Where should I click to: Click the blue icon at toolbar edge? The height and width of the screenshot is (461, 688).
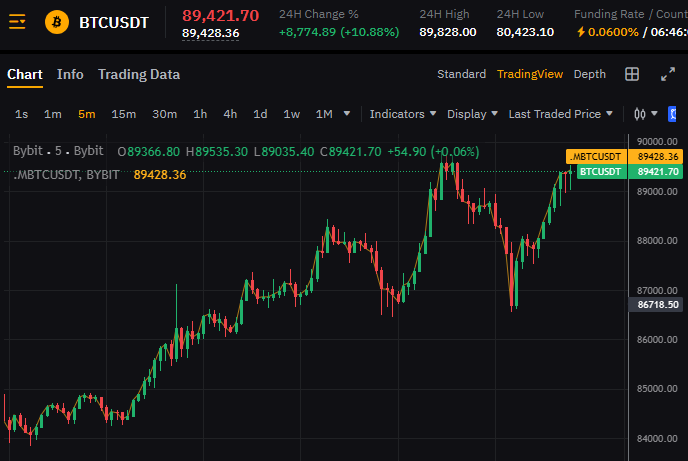click(672, 114)
